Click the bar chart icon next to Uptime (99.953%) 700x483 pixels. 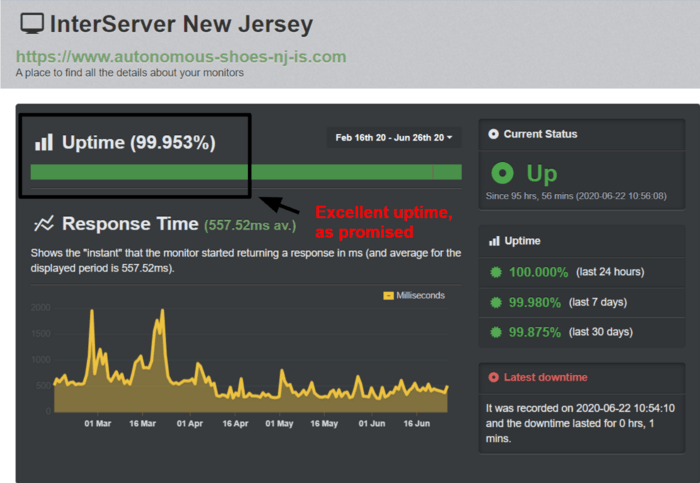[44, 142]
